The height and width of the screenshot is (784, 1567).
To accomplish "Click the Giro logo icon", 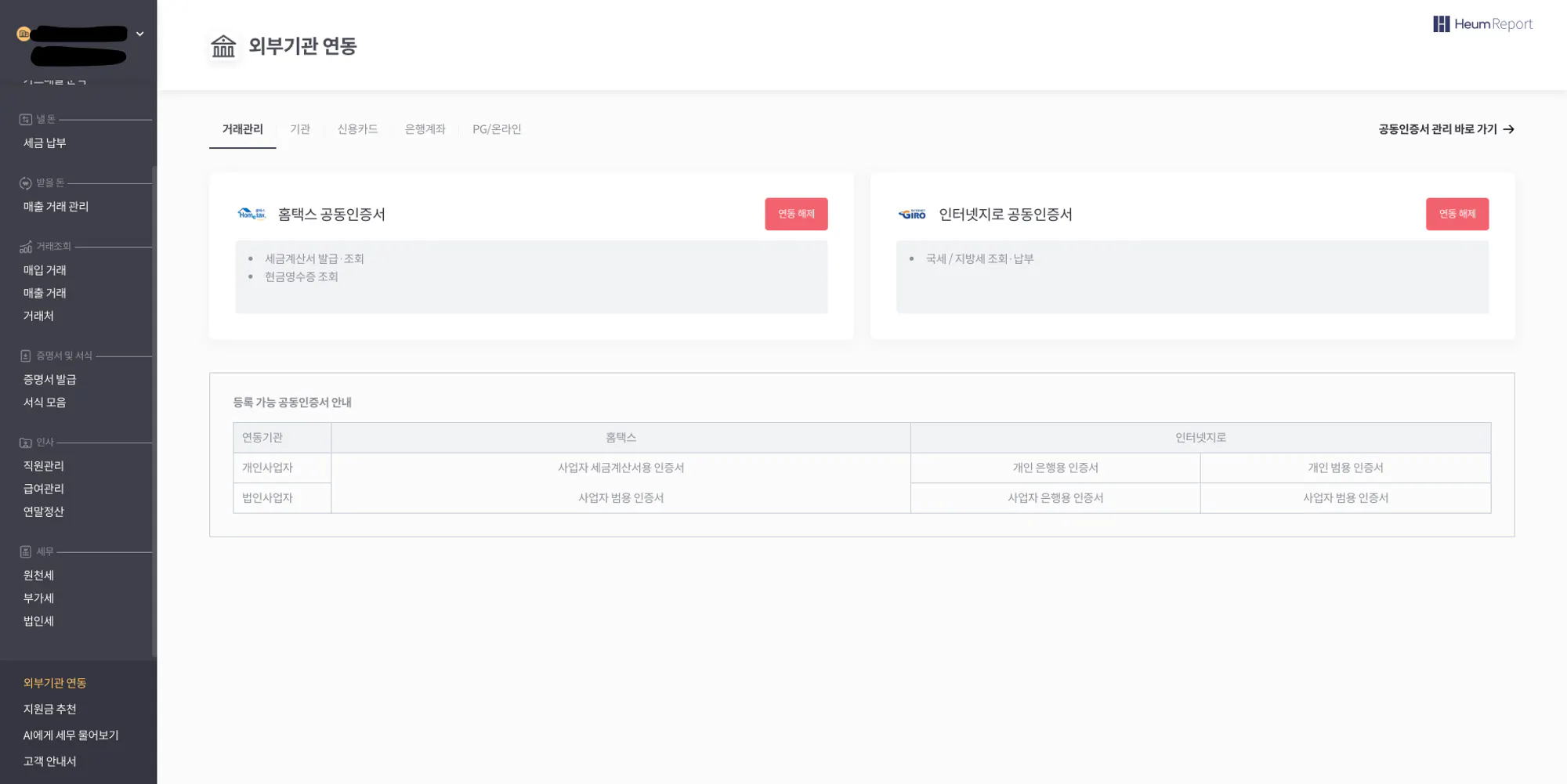I will [x=912, y=214].
